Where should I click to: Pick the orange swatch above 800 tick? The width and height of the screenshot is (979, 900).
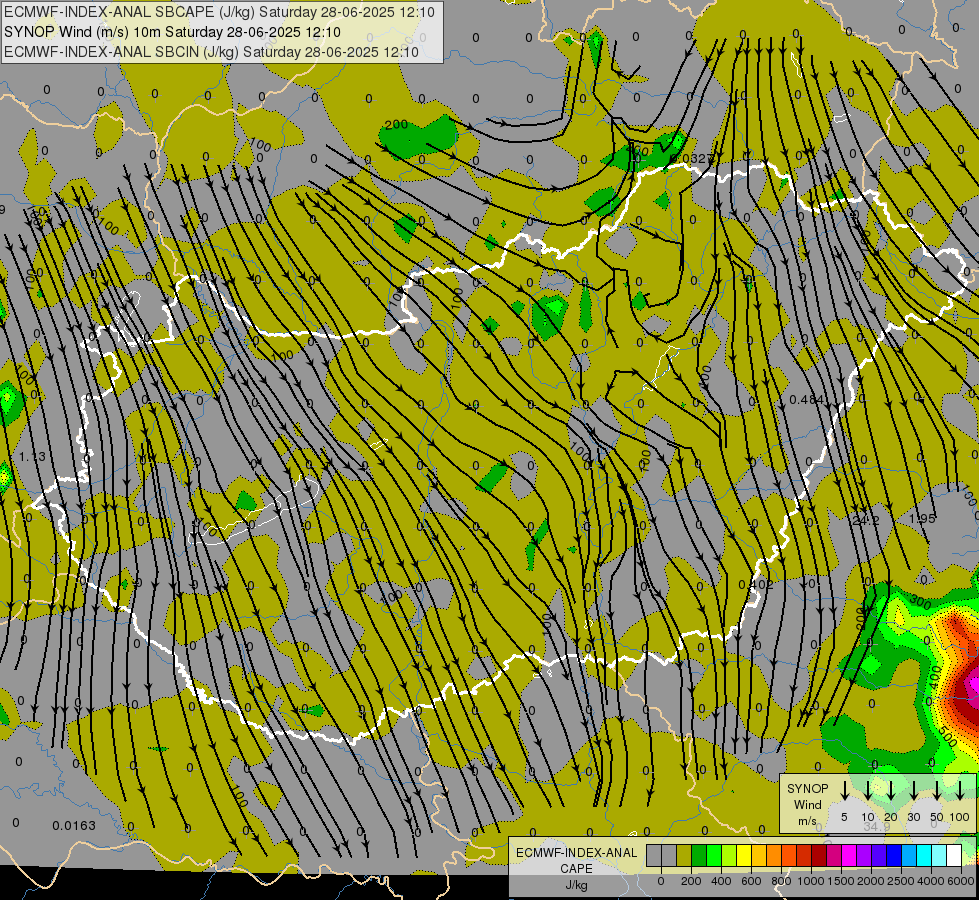(x=774, y=855)
